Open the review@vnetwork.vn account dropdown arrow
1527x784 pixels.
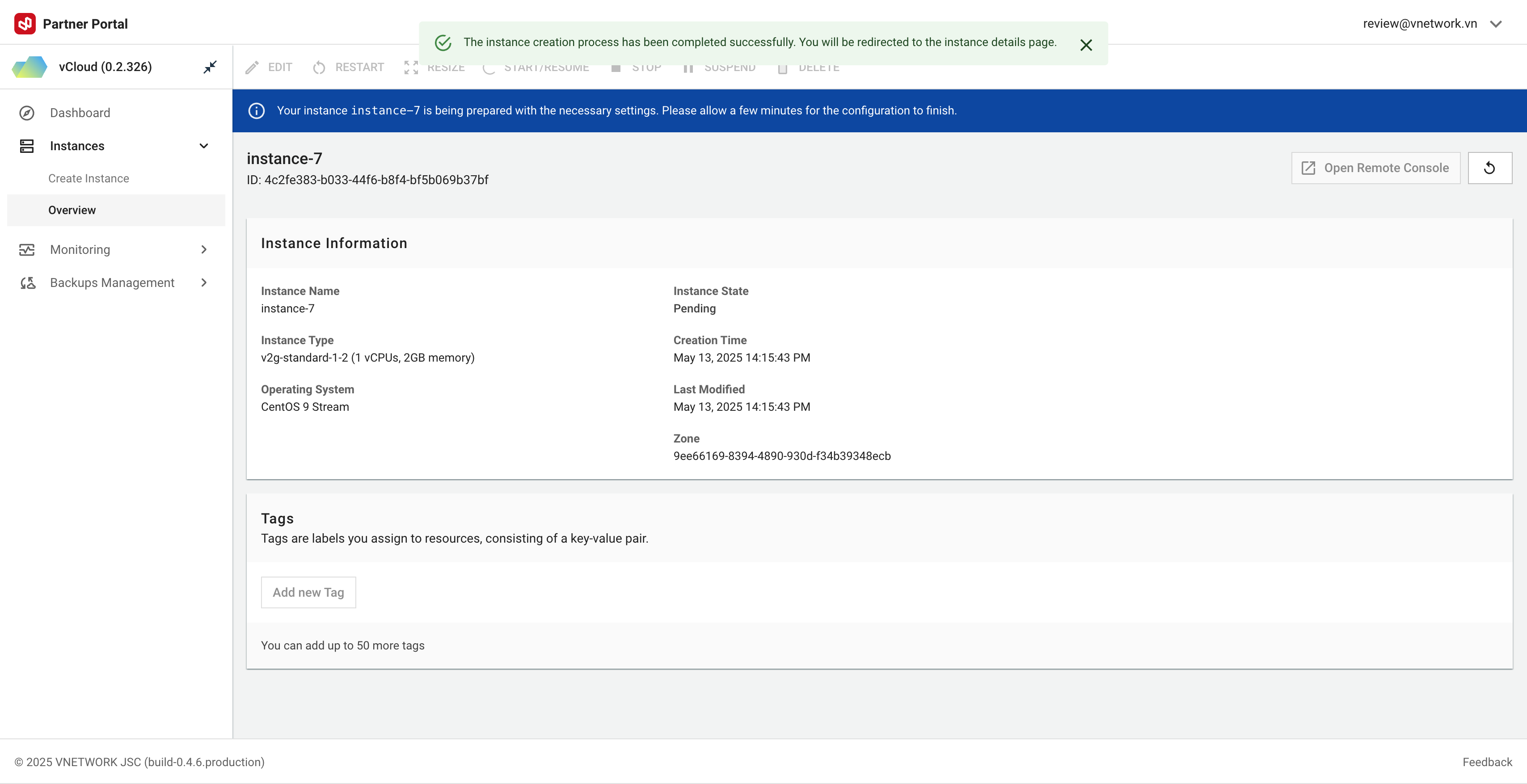click(x=1496, y=24)
